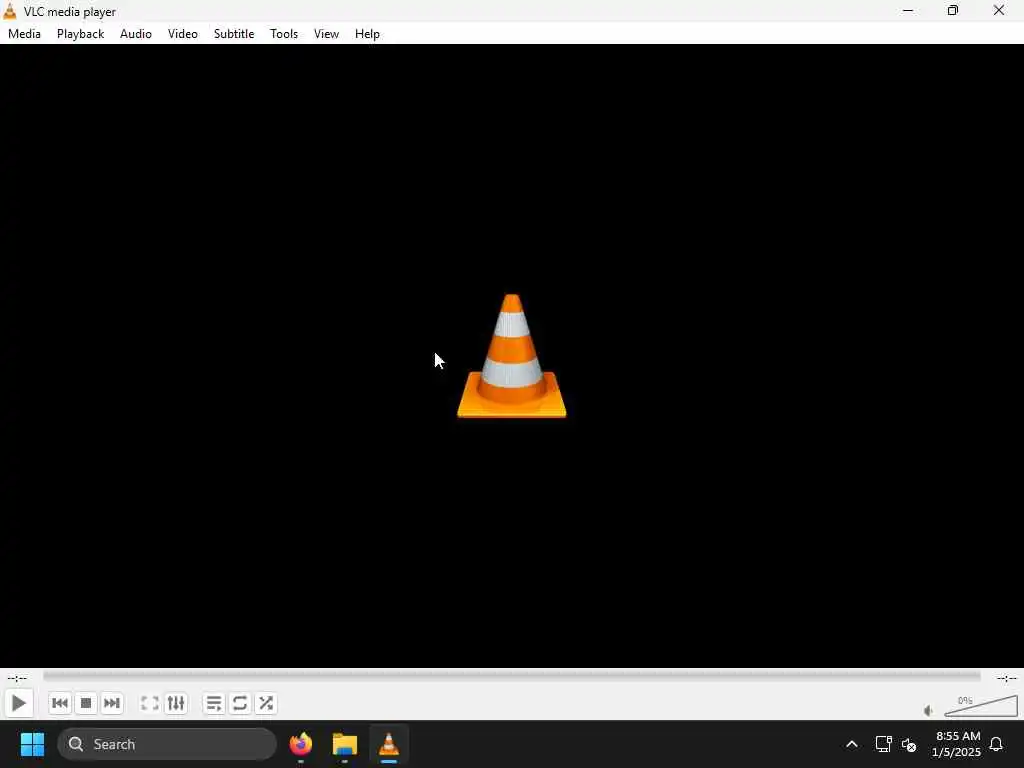The height and width of the screenshot is (768, 1024).
Task: Open File Explorer from the taskbar
Action: click(344, 744)
